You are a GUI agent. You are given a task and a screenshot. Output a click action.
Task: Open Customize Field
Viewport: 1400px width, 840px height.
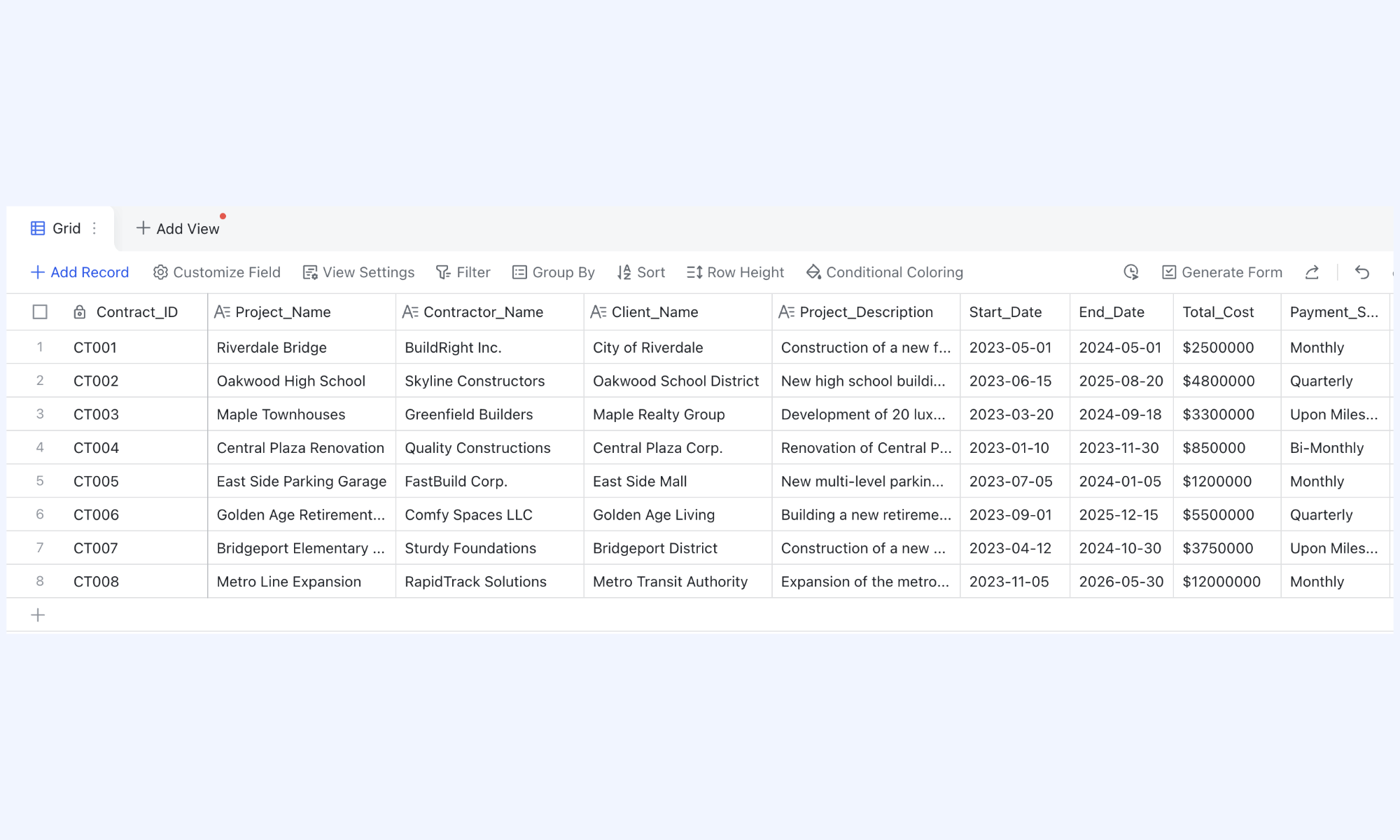pyautogui.click(x=216, y=272)
